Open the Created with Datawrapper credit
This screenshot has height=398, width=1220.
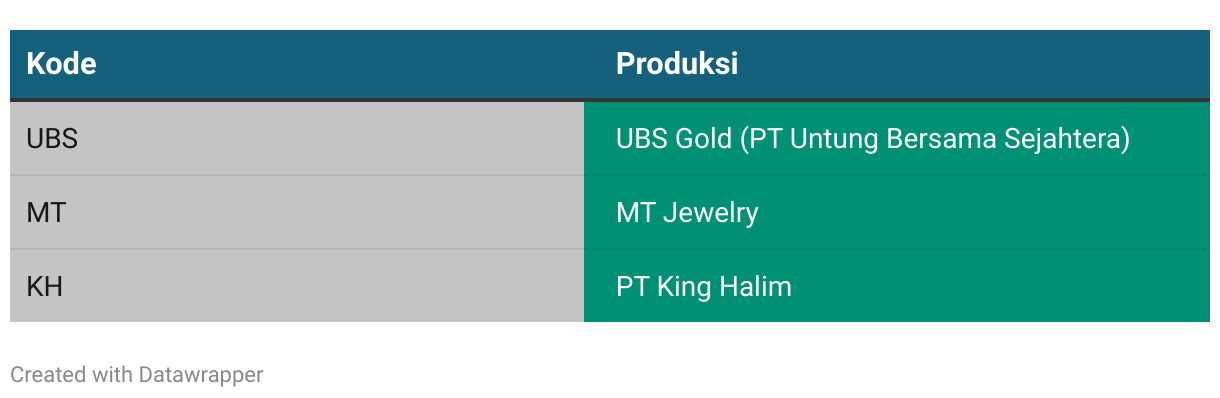(x=137, y=375)
